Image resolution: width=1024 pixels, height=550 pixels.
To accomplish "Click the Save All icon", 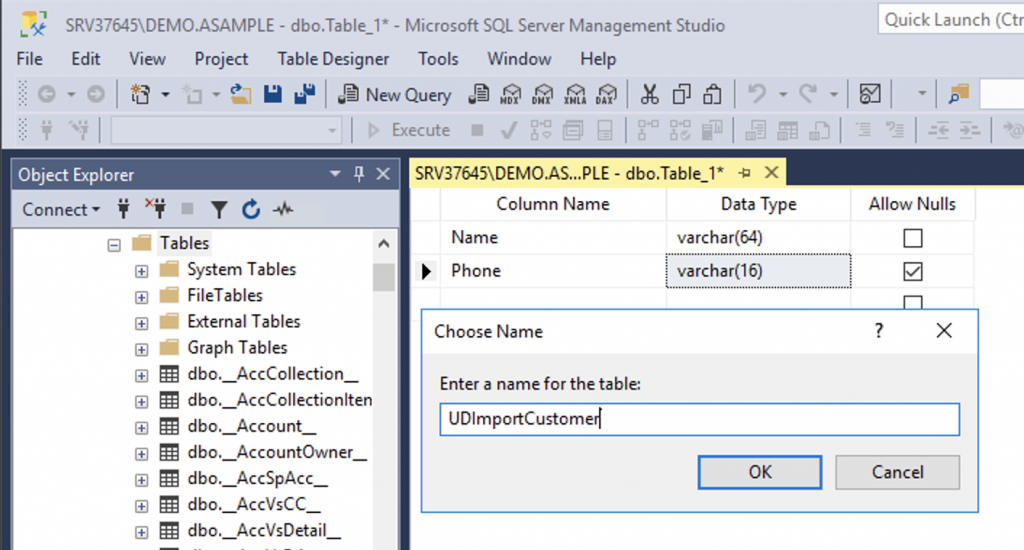I will [304, 95].
